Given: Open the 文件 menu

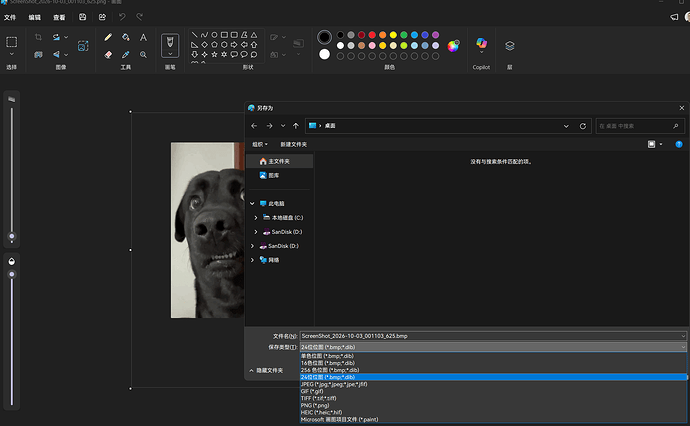Looking at the screenshot, I should 10,17.
